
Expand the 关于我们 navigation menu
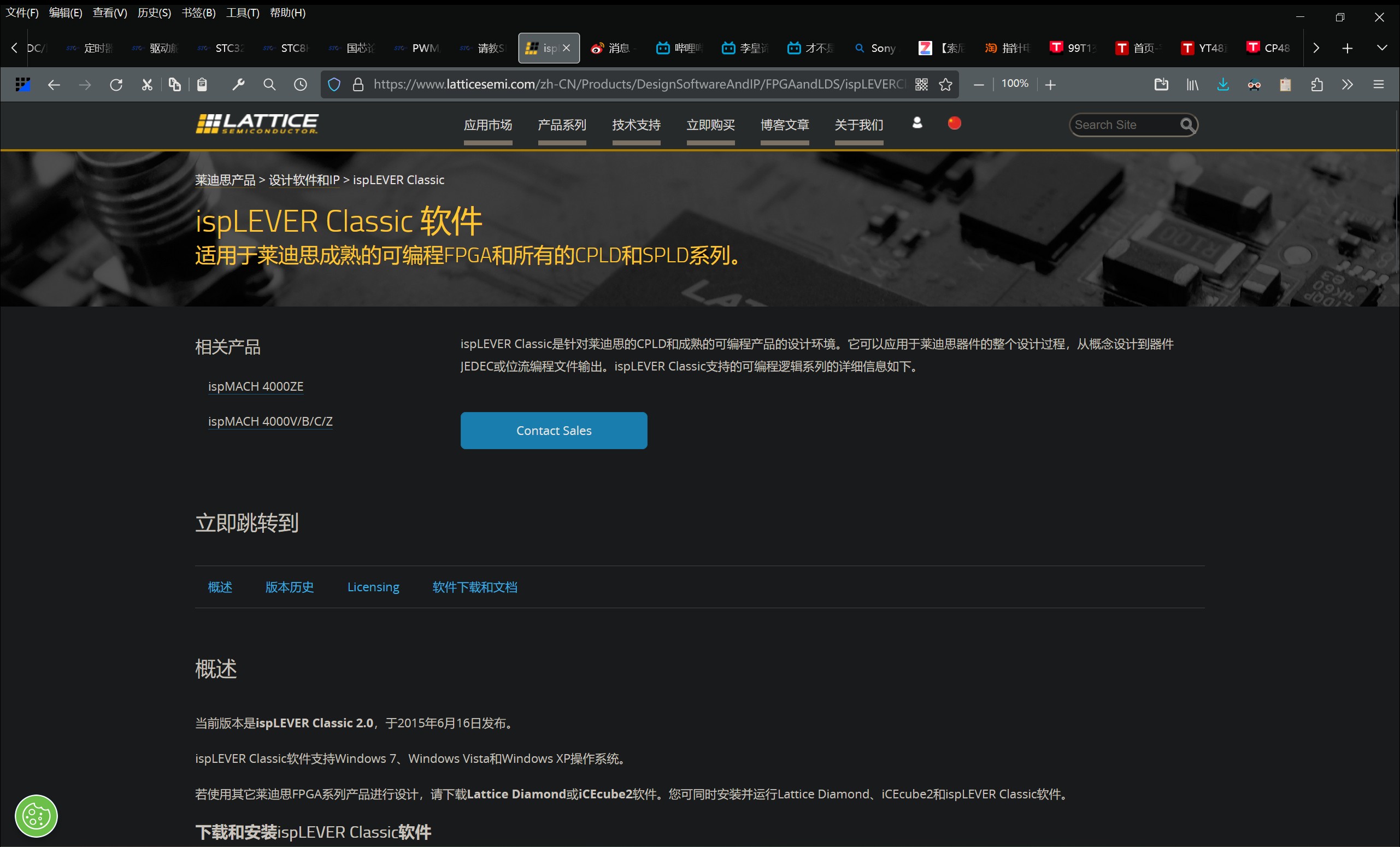point(859,125)
